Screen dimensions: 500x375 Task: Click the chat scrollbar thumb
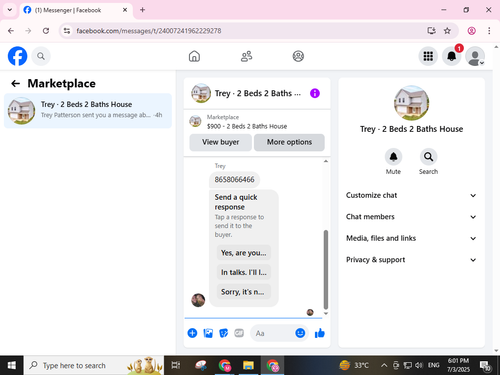326,269
